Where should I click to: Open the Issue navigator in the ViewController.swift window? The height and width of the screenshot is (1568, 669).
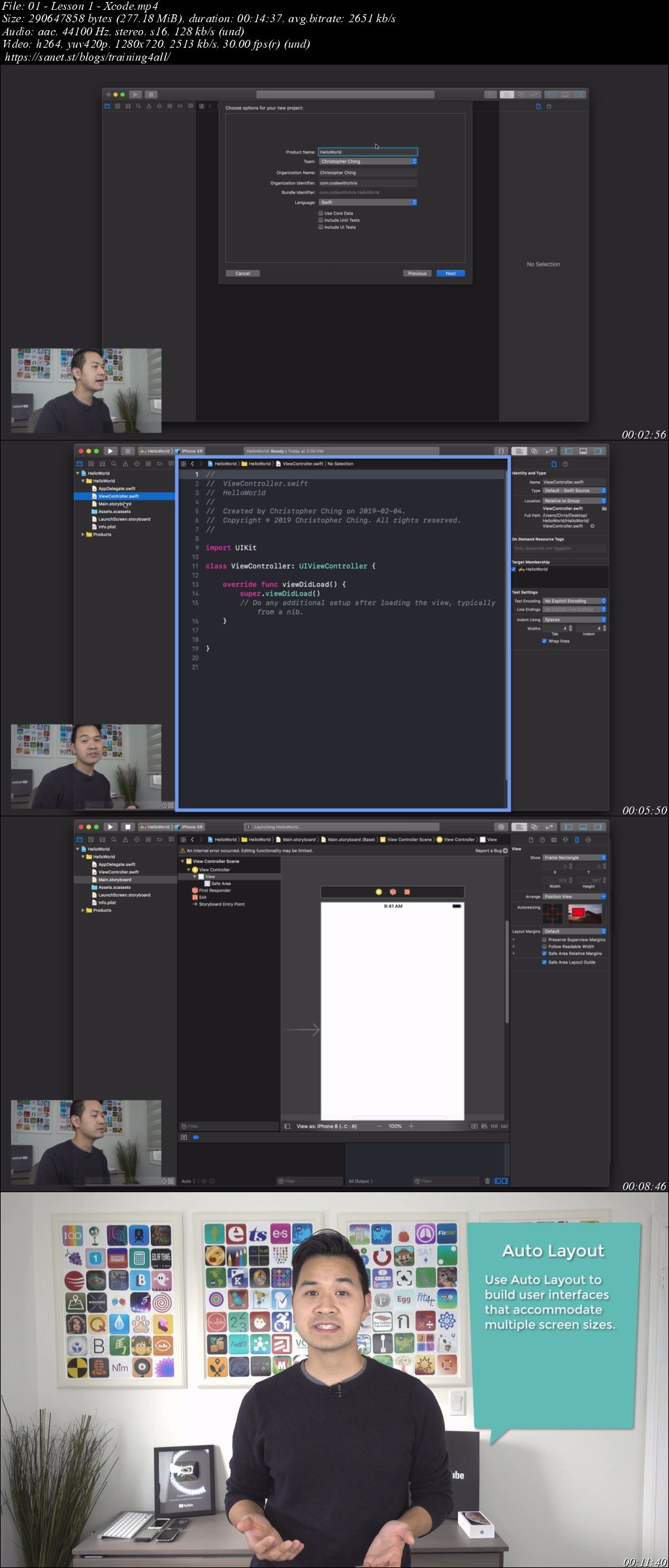click(125, 464)
